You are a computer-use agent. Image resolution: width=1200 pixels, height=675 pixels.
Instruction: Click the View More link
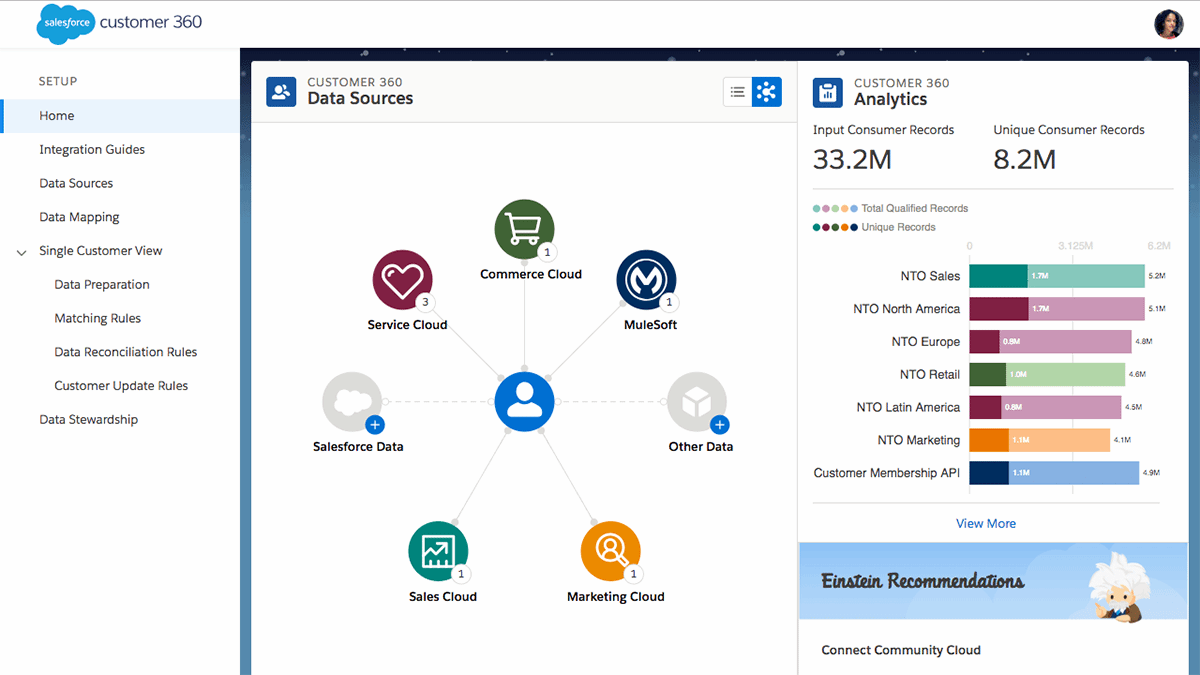click(986, 523)
